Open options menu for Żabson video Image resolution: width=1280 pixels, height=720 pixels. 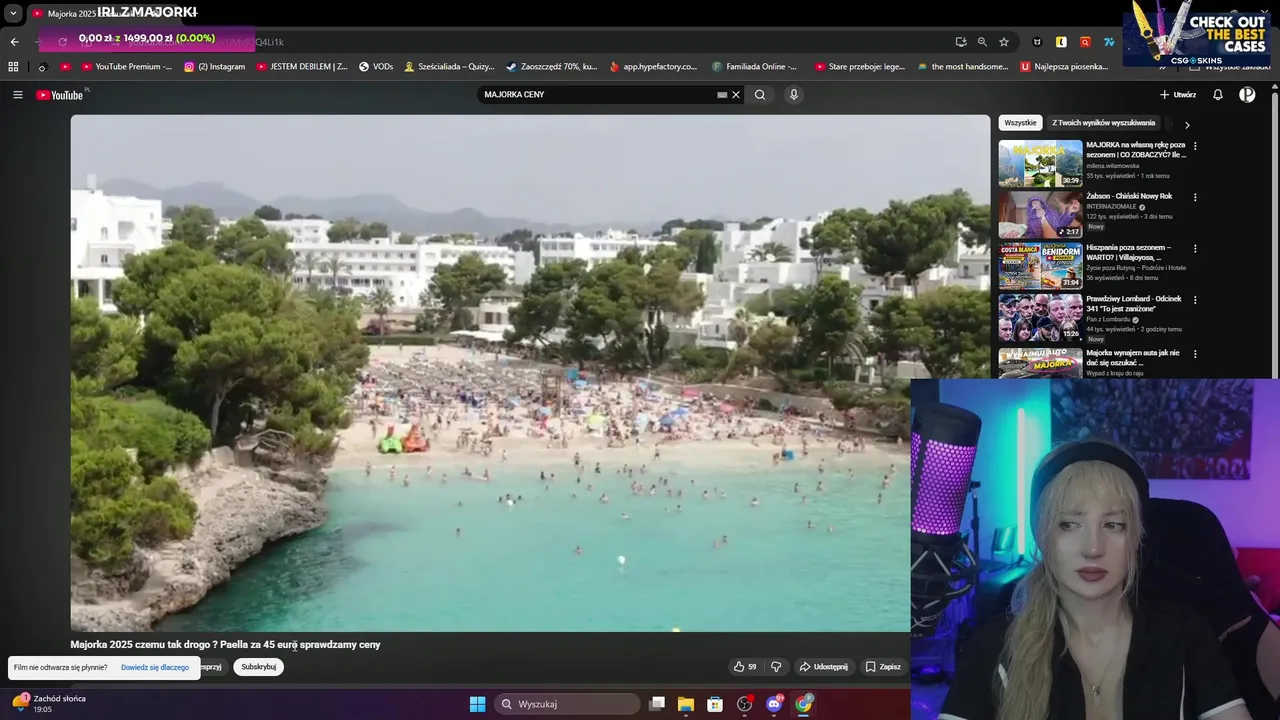click(1195, 197)
